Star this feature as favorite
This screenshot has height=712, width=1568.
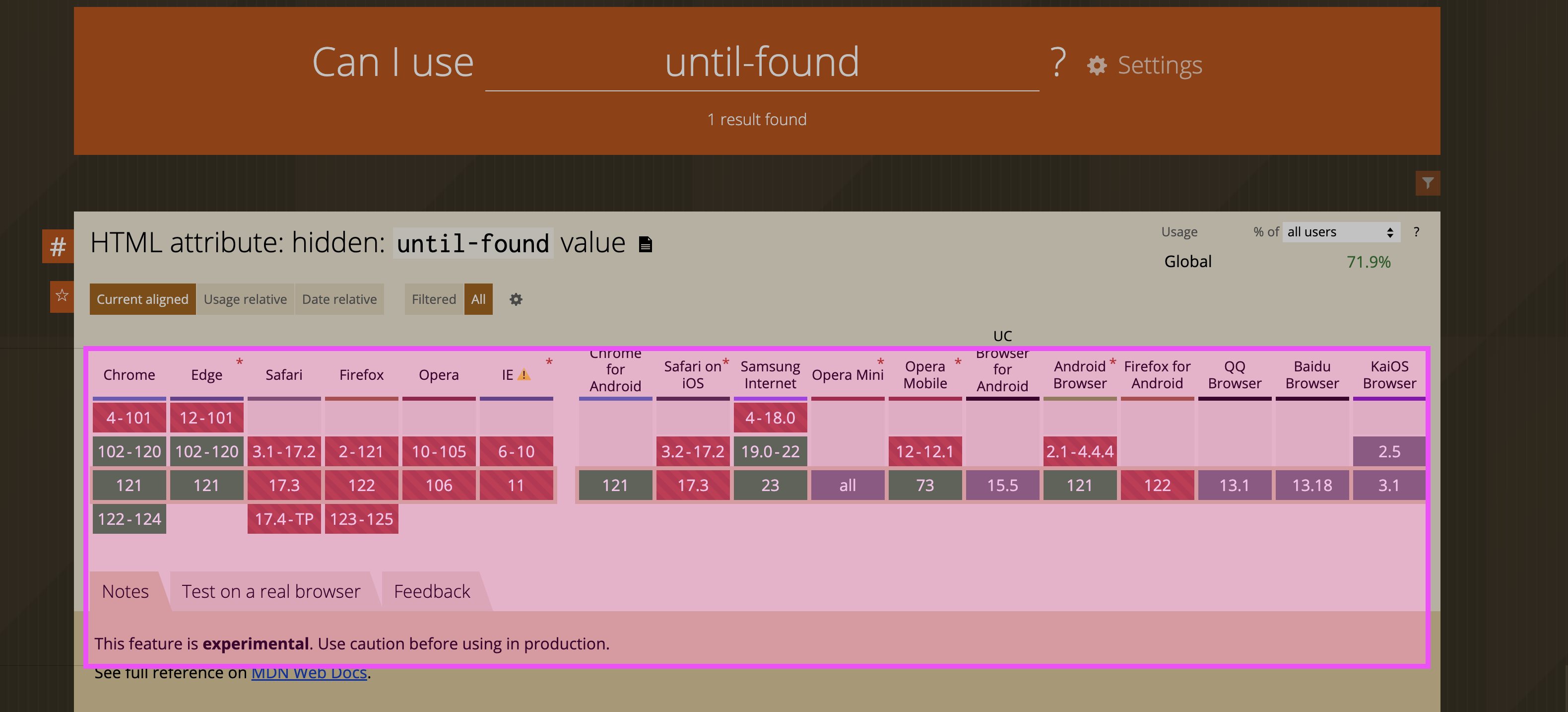(x=62, y=296)
